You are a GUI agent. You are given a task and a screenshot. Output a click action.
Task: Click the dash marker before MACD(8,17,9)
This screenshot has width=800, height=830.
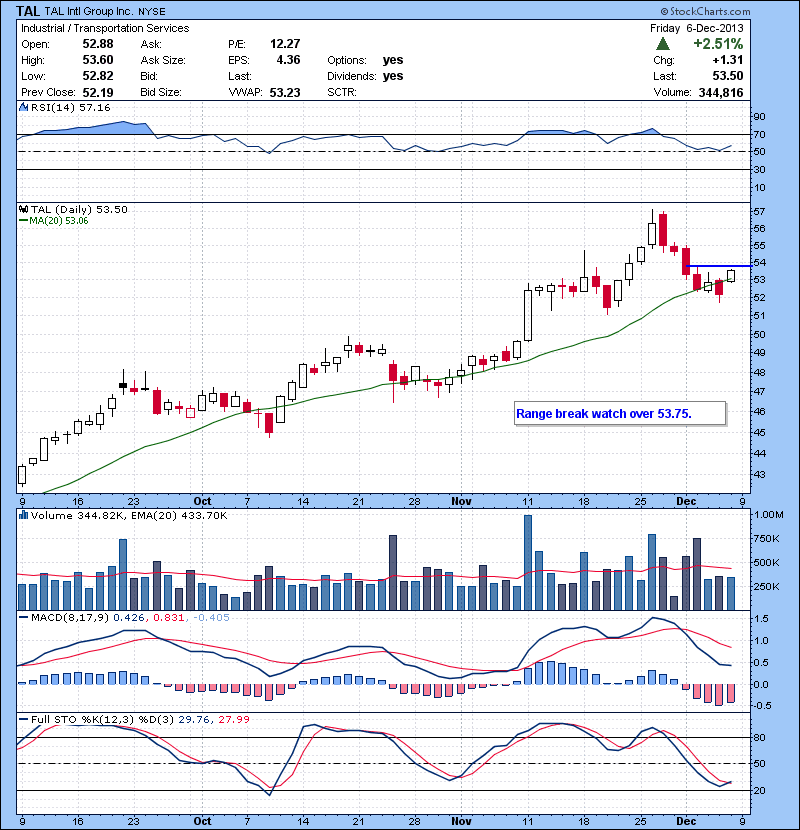tap(23, 617)
